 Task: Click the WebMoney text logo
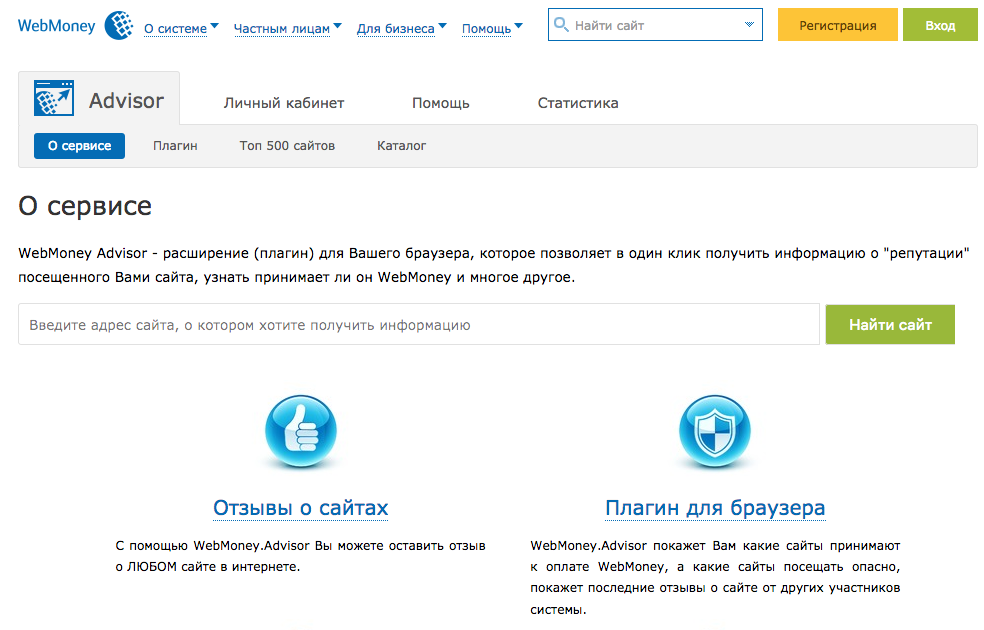(x=56, y=26)
